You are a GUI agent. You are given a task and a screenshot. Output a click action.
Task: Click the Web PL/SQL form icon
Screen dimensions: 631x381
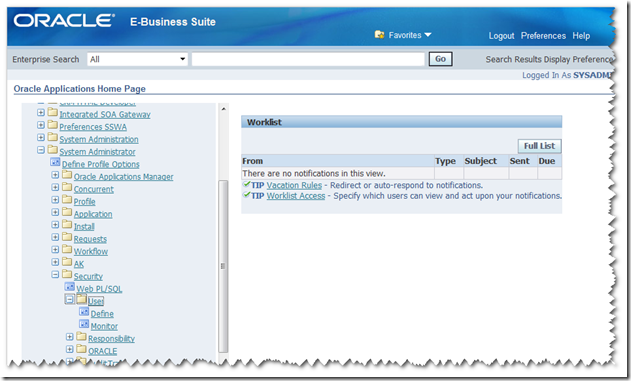[70, 287]
